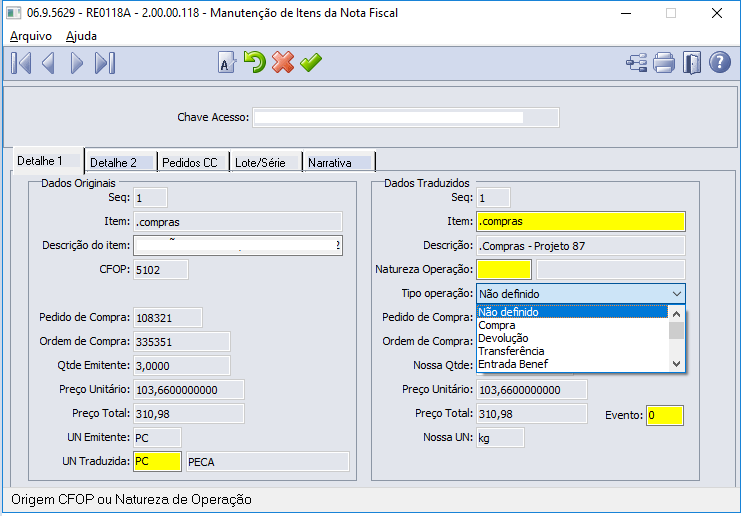Click Qtde Emitente field 3,0000
This screenshot has width=742, height=516.
[x=182, y=366]
